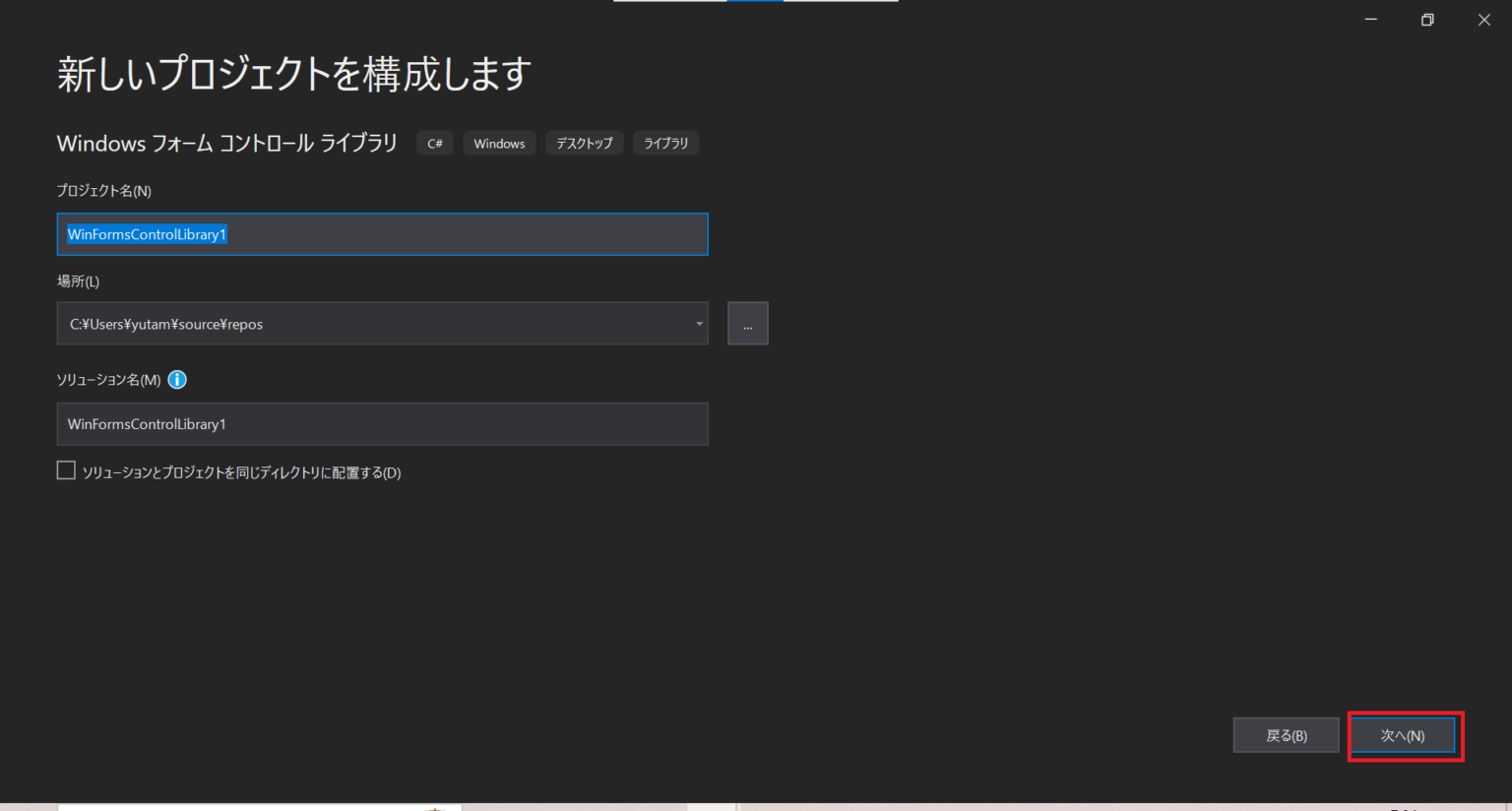The image size is (1512, 811).
Task: Click the blue step indicator at the top
Action: 754,4
